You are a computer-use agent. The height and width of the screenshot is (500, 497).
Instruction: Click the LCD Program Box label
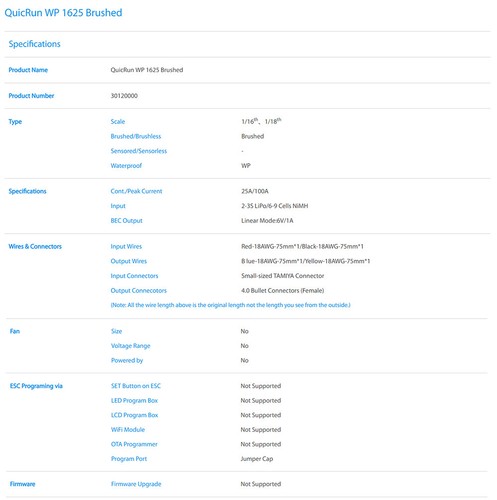[134, 415]
